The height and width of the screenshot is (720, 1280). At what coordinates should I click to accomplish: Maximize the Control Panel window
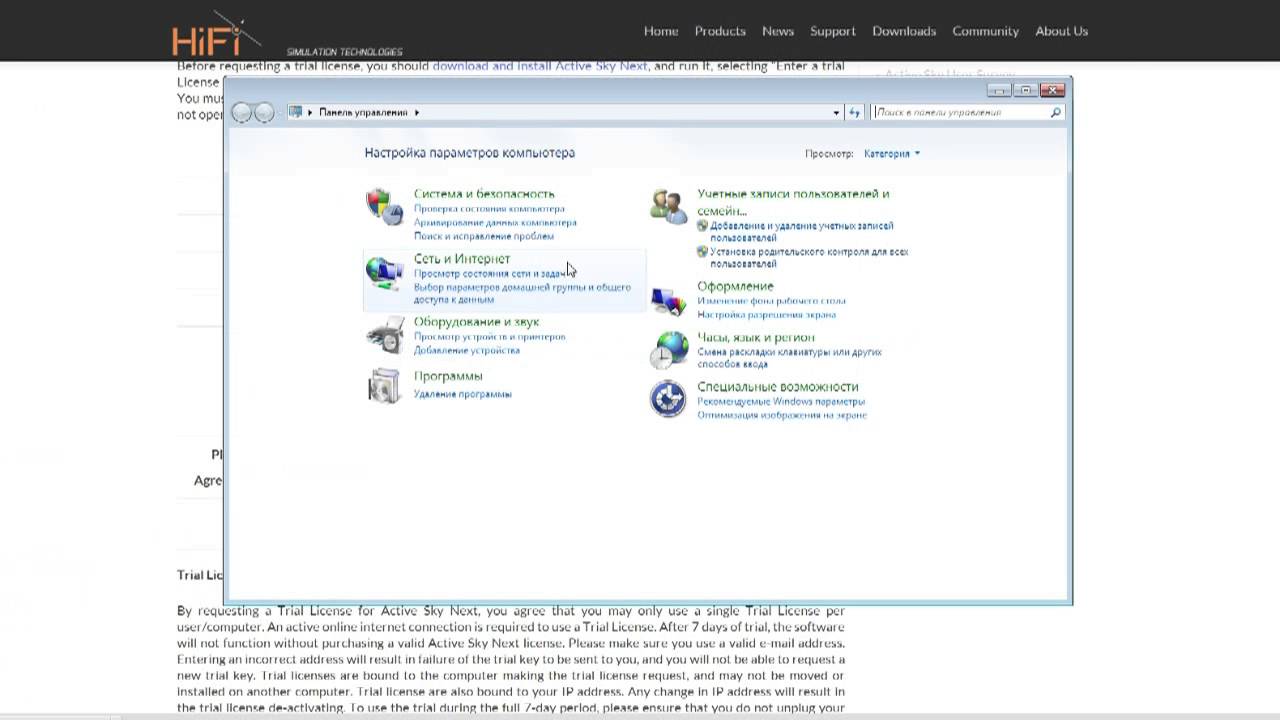click(1025, 90)
